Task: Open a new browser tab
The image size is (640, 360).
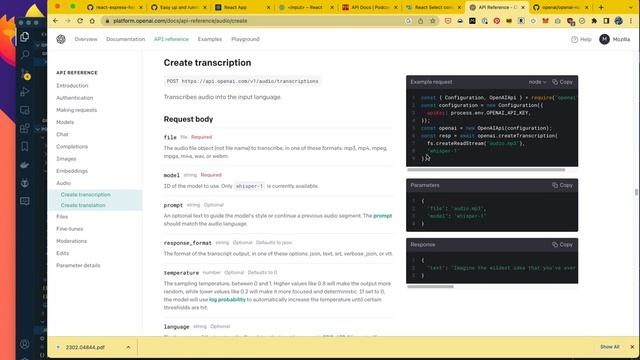Action: (601, 7)
